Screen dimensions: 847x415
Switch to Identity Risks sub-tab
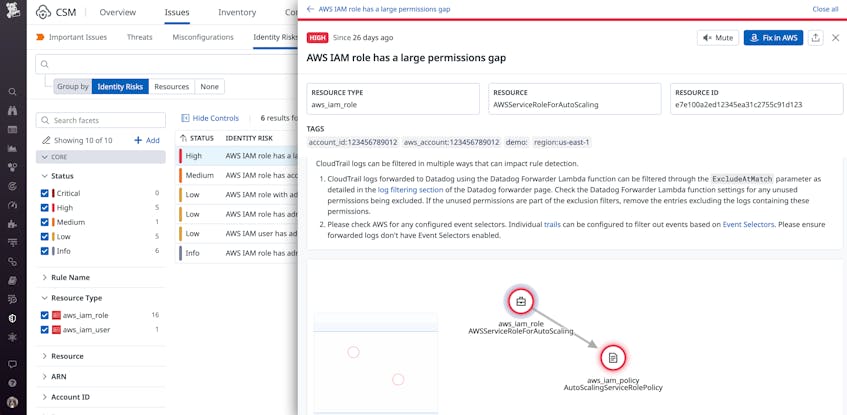[x=275, y=37]
